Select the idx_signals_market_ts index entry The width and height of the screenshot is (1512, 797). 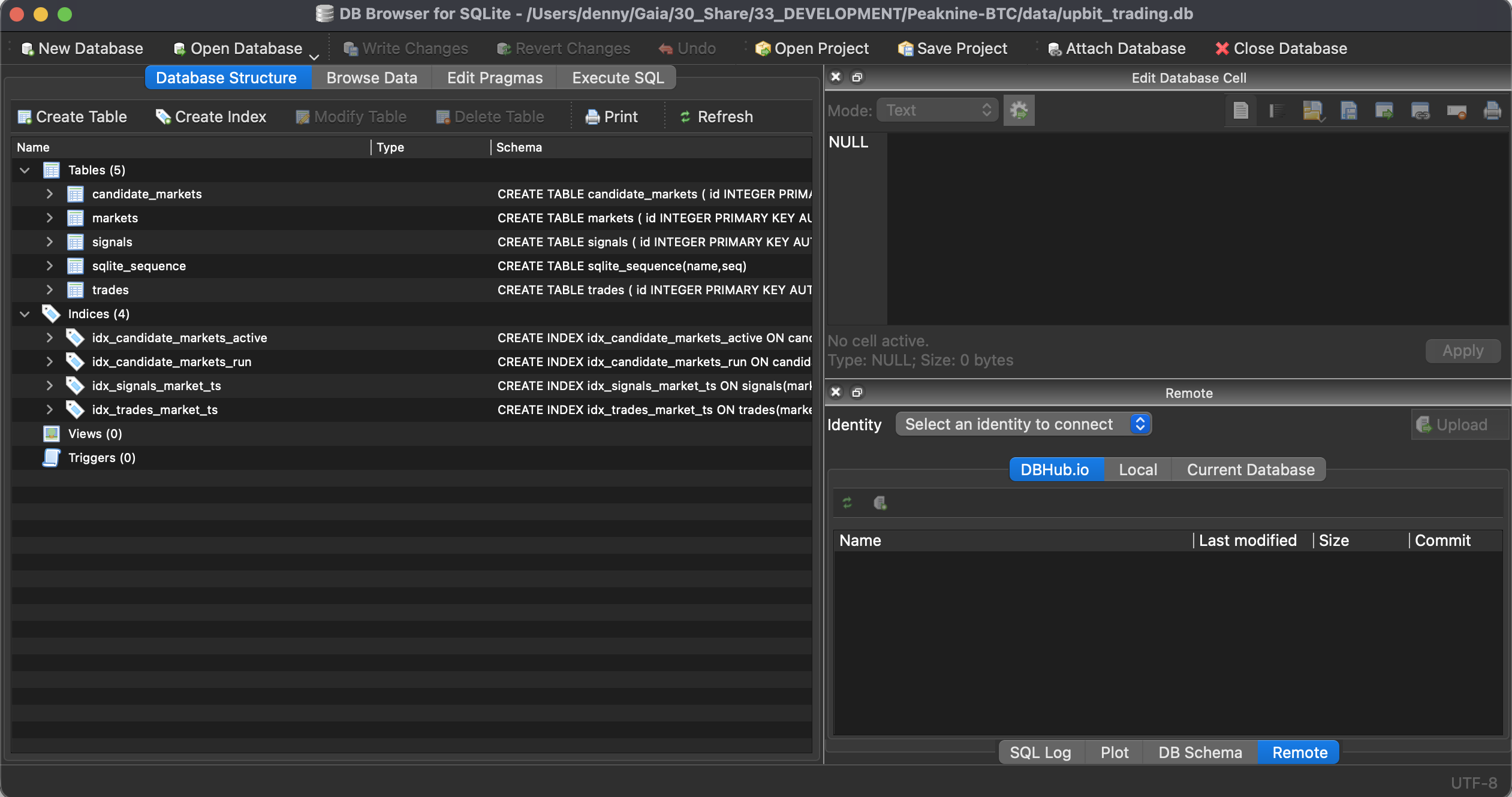(157, 385)
